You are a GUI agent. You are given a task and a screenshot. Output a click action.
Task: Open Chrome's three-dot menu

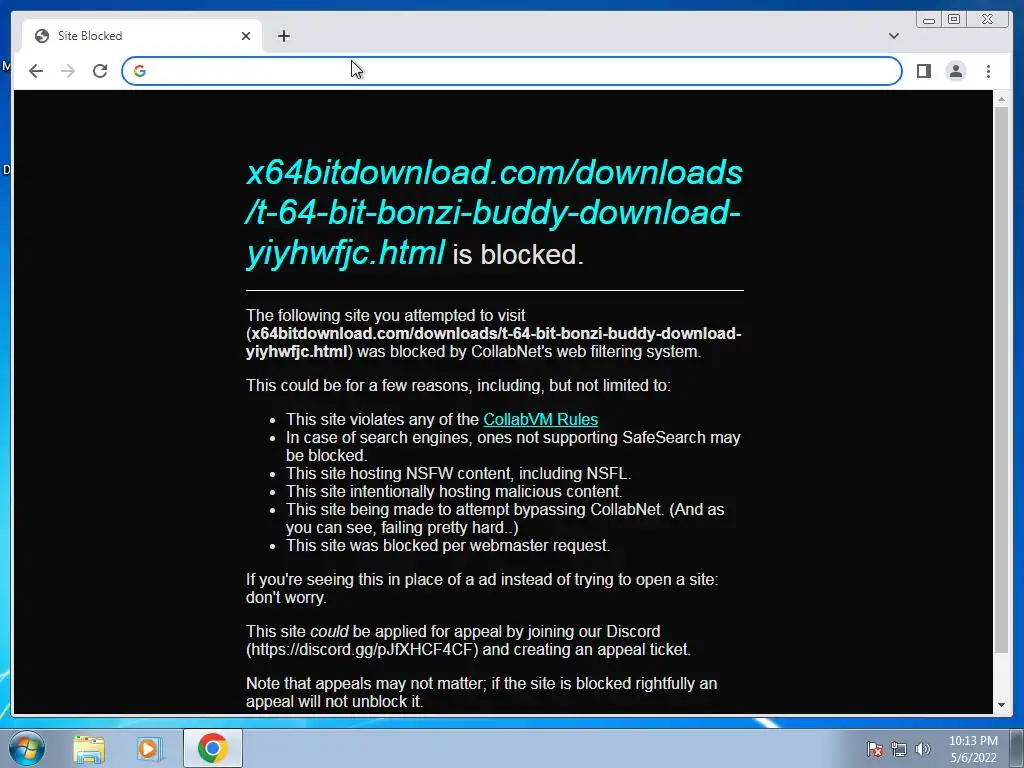pos(988,71)
